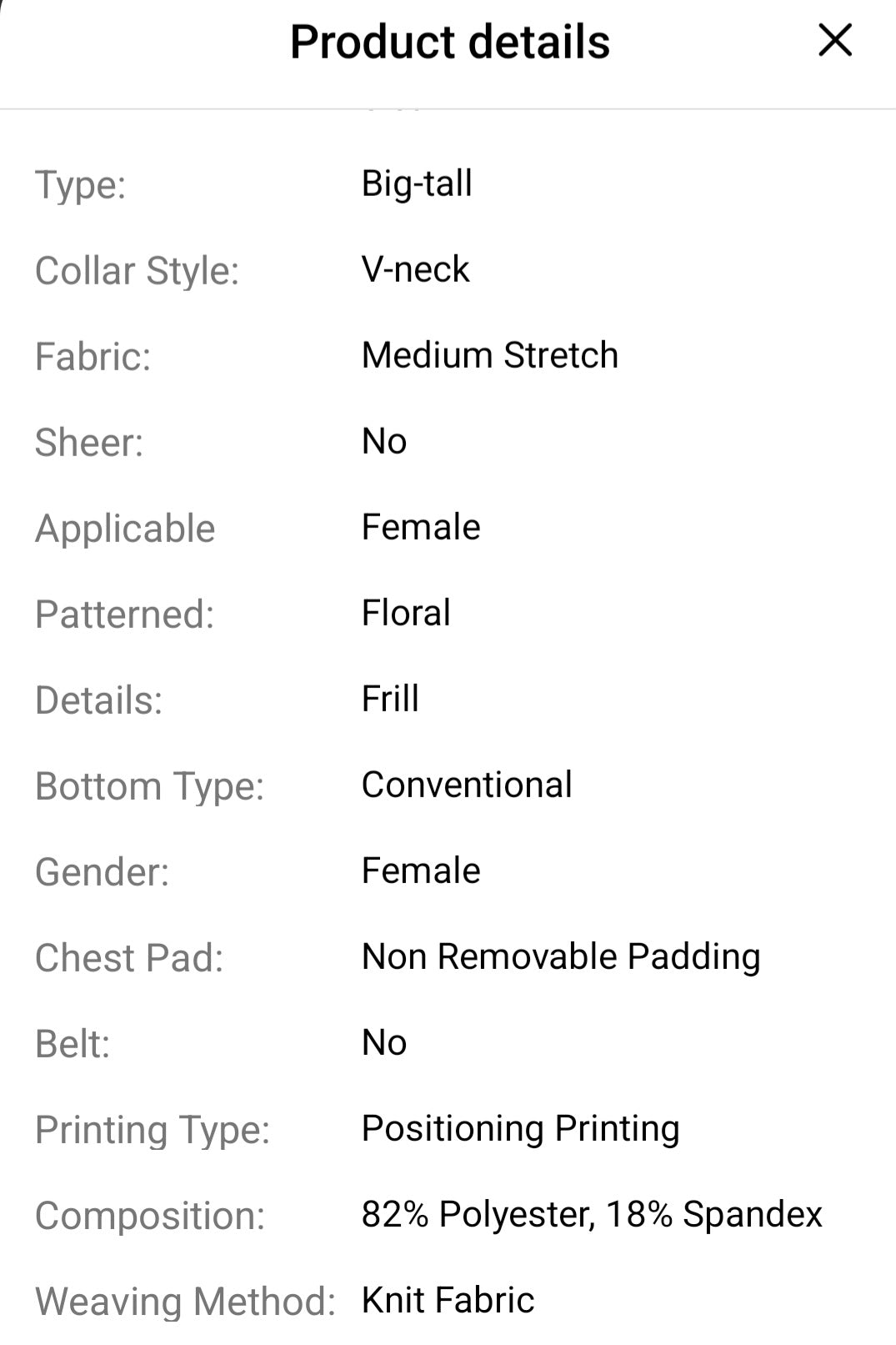The height and width of the screenshot is (1345, 896).
Task: Select the Conventional bottom type value
Action: click(x=466, y=785)
